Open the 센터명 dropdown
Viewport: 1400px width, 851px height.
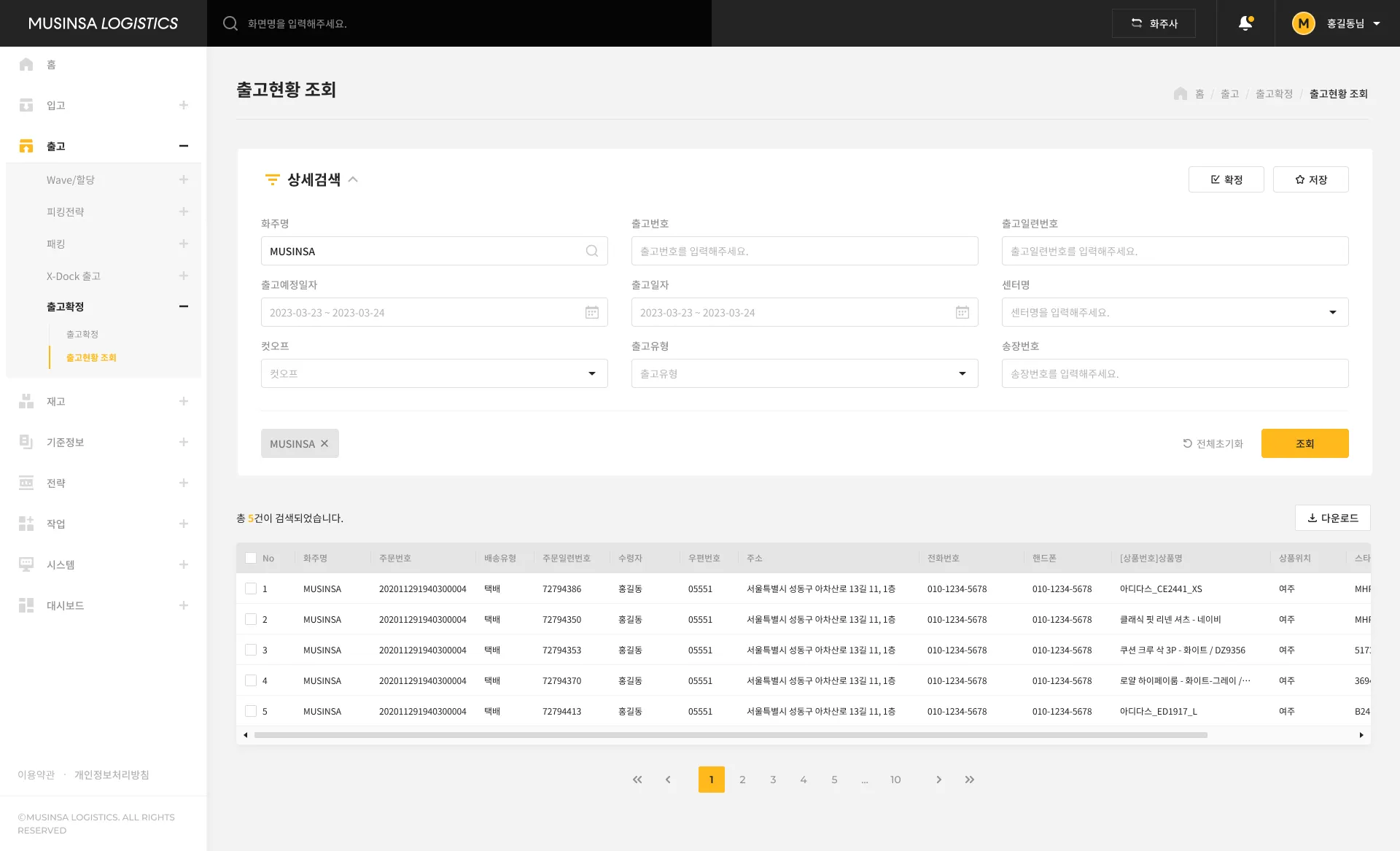click(1332, 312)
